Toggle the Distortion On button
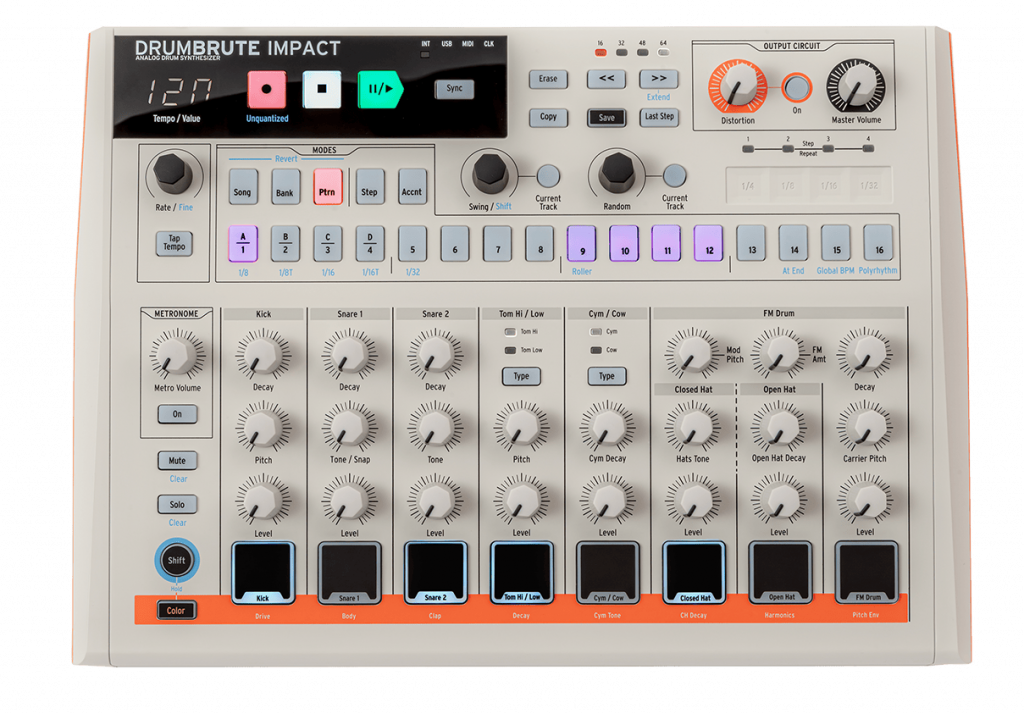Viewport: 1024px width, 714px height. click(796, 88)
